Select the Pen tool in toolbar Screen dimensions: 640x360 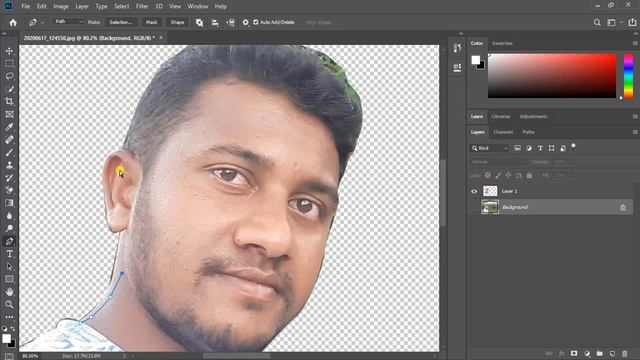9,241
